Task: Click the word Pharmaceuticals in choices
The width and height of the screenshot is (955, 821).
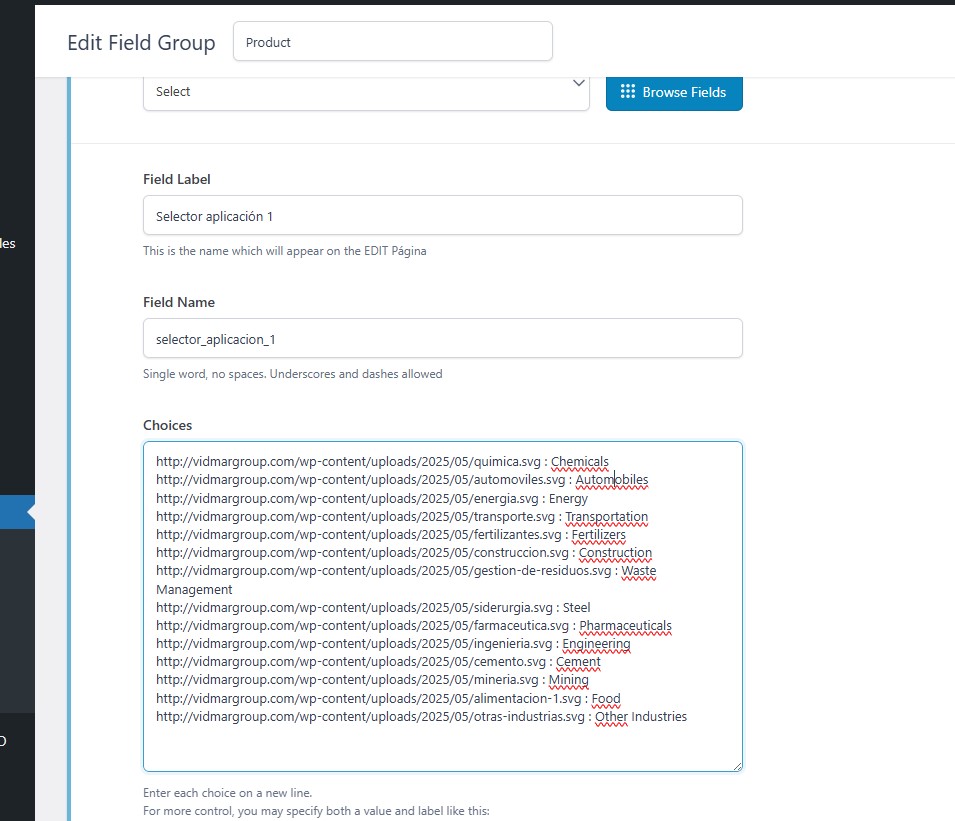Action: tap(625, 626)
